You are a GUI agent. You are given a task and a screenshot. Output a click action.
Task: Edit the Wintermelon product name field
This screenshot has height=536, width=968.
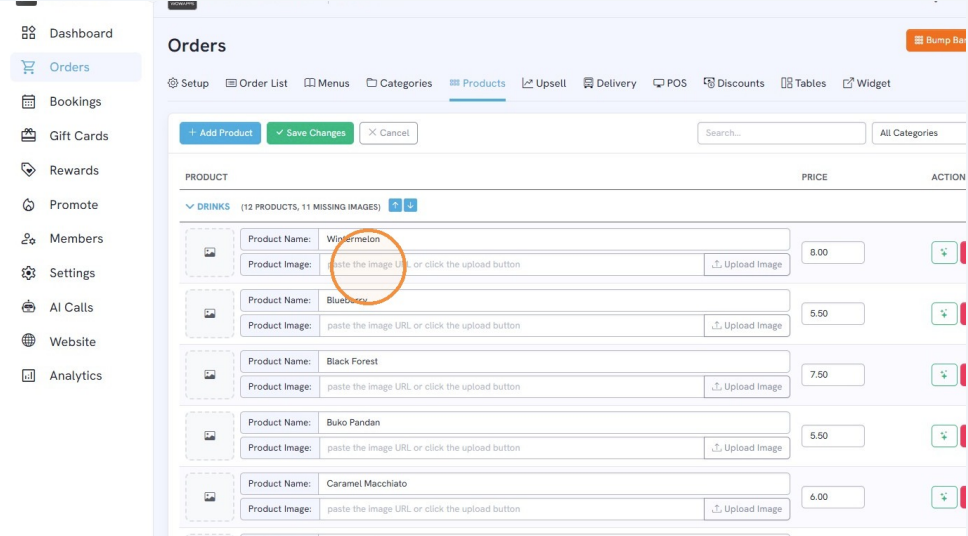point(554,239)
